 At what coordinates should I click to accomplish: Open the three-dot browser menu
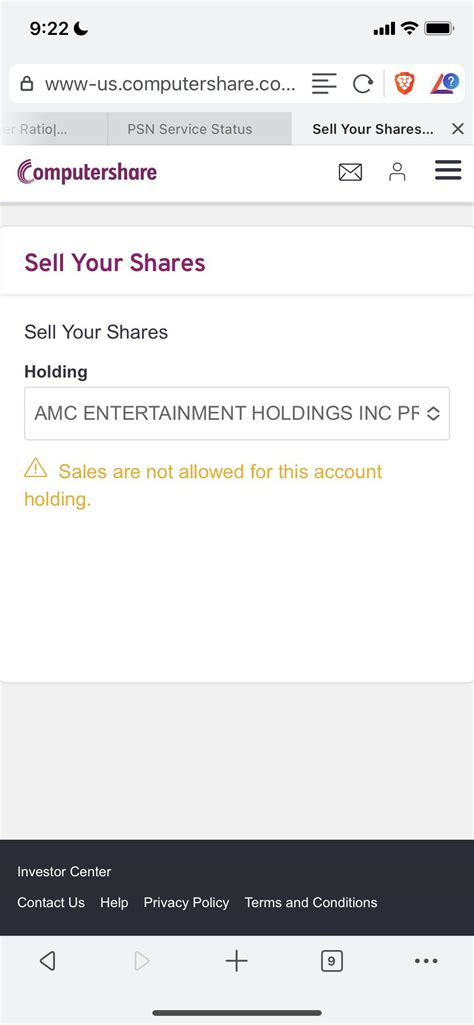(426, 961)
